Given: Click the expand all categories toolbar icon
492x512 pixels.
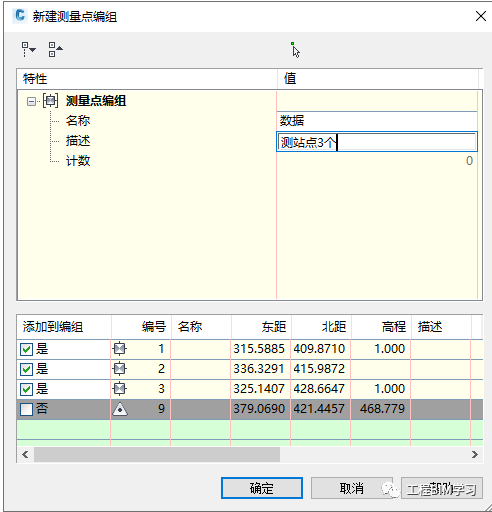Looking at the screenshot, I should coord(28,49).
